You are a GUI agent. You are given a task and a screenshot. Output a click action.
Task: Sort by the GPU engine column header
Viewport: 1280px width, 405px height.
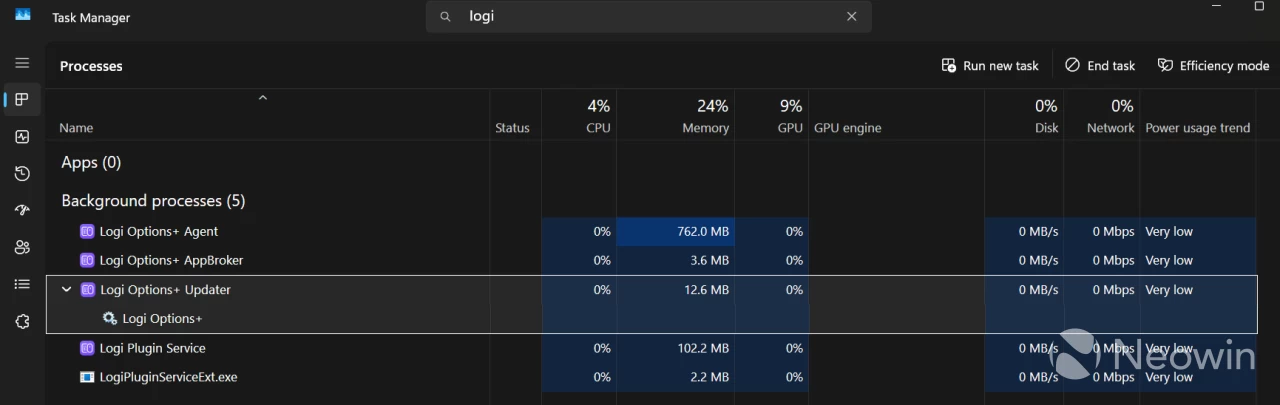(847, 128)
